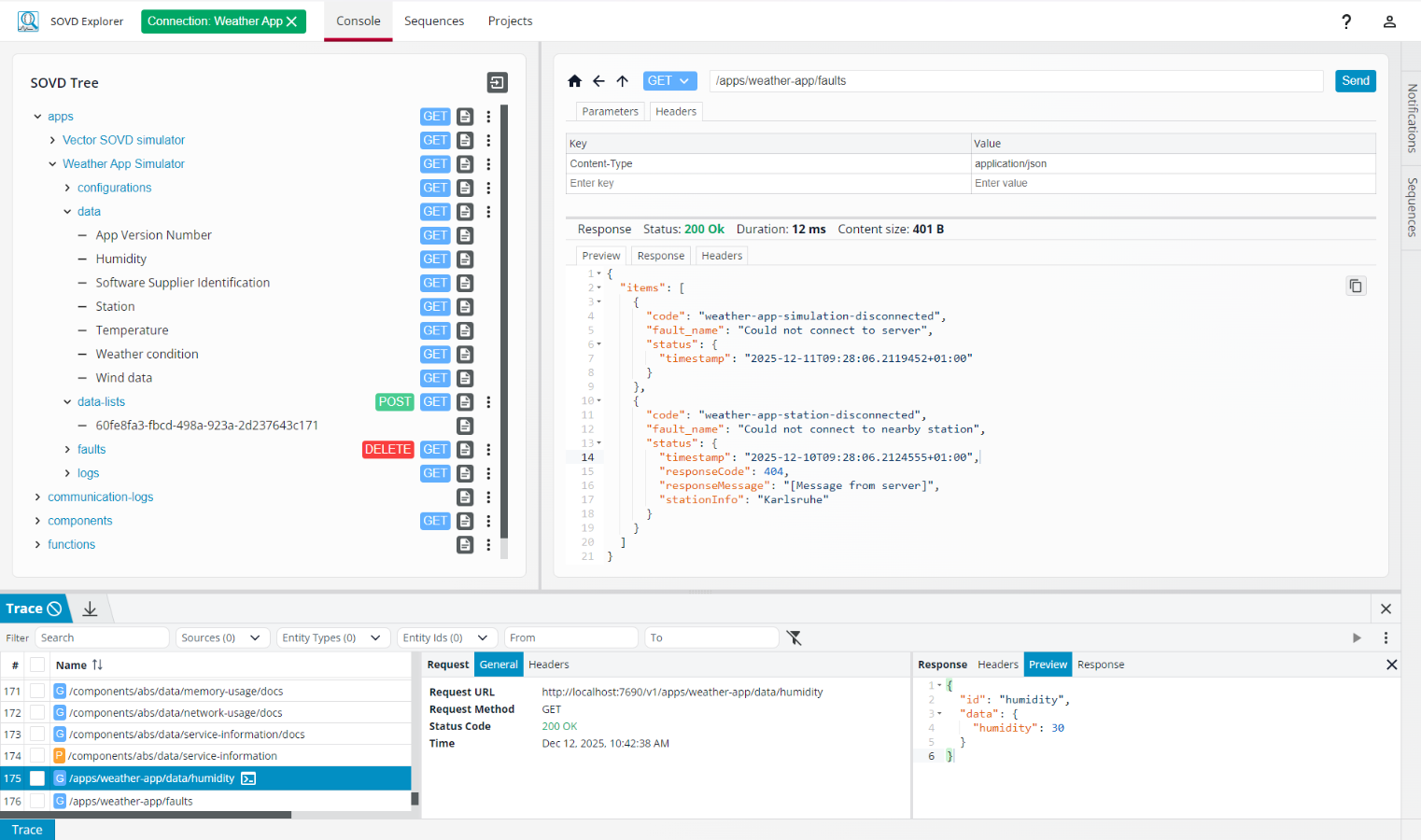This screenshot has width=1421, height=840.
Task: Open docs icon for data-list 60fe8fa3 row
Action: pyautogui.click(x=465, y=426)
